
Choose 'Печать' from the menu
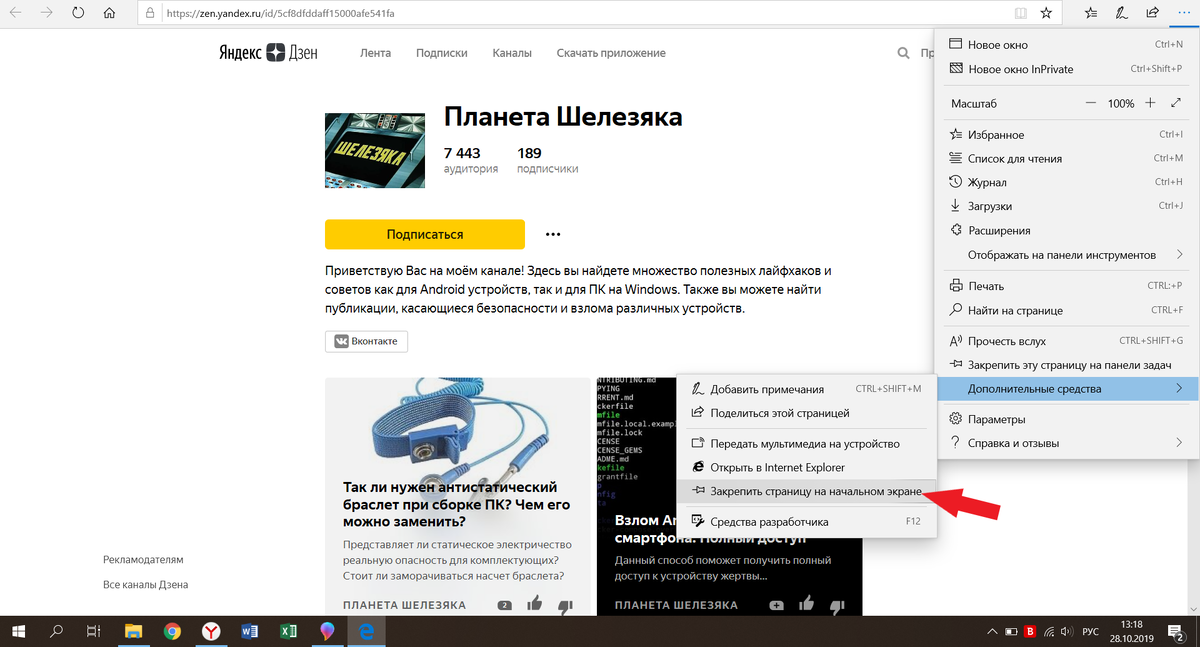click(1066, 286)
